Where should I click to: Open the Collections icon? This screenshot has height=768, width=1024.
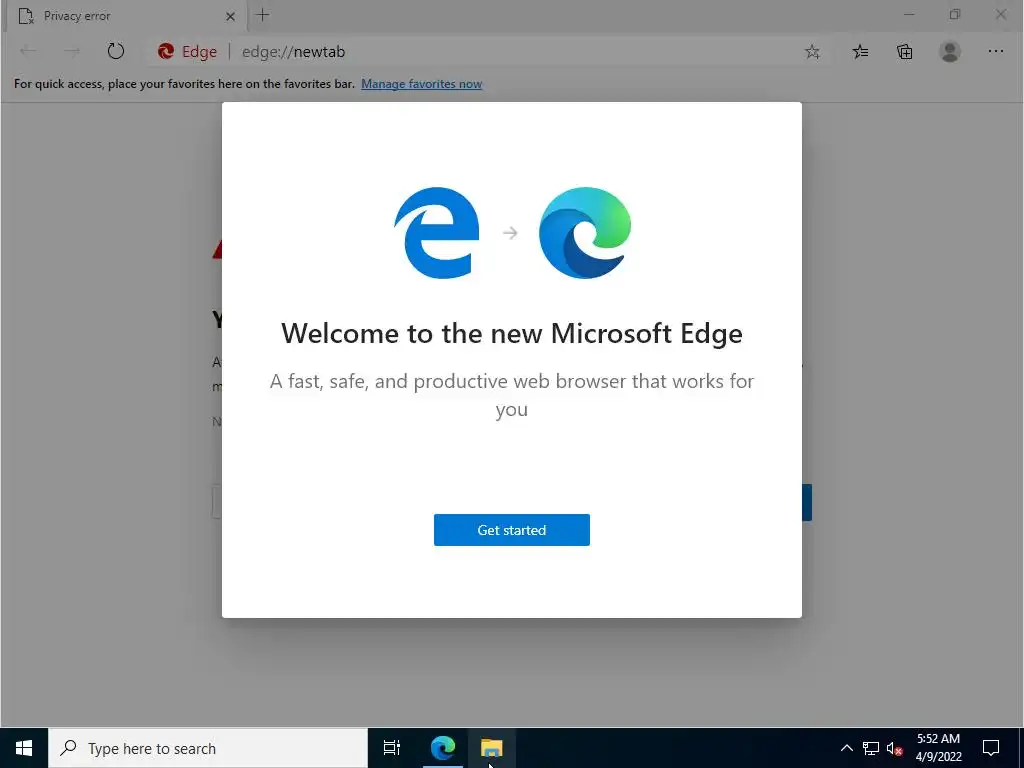904,52
